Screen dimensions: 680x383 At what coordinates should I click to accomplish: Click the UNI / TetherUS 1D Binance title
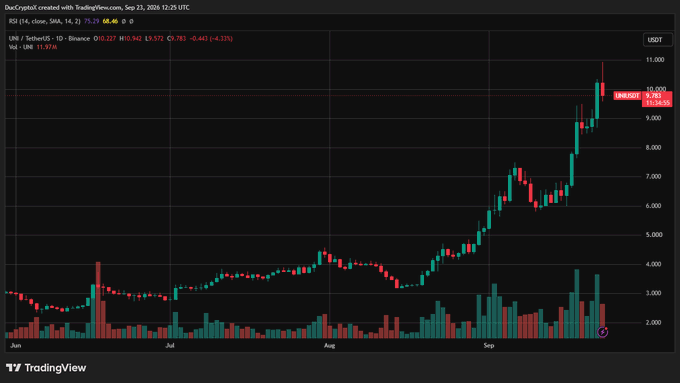point(49,39)
